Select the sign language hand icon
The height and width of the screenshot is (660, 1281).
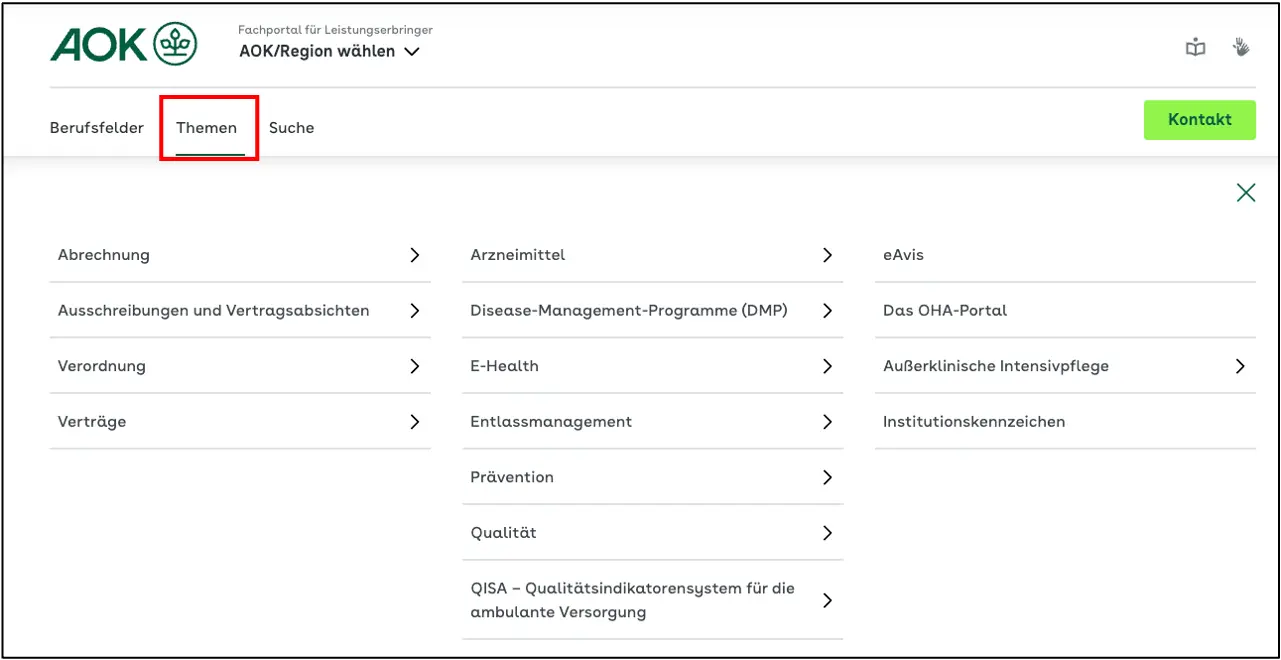[x=1240, y=46]
